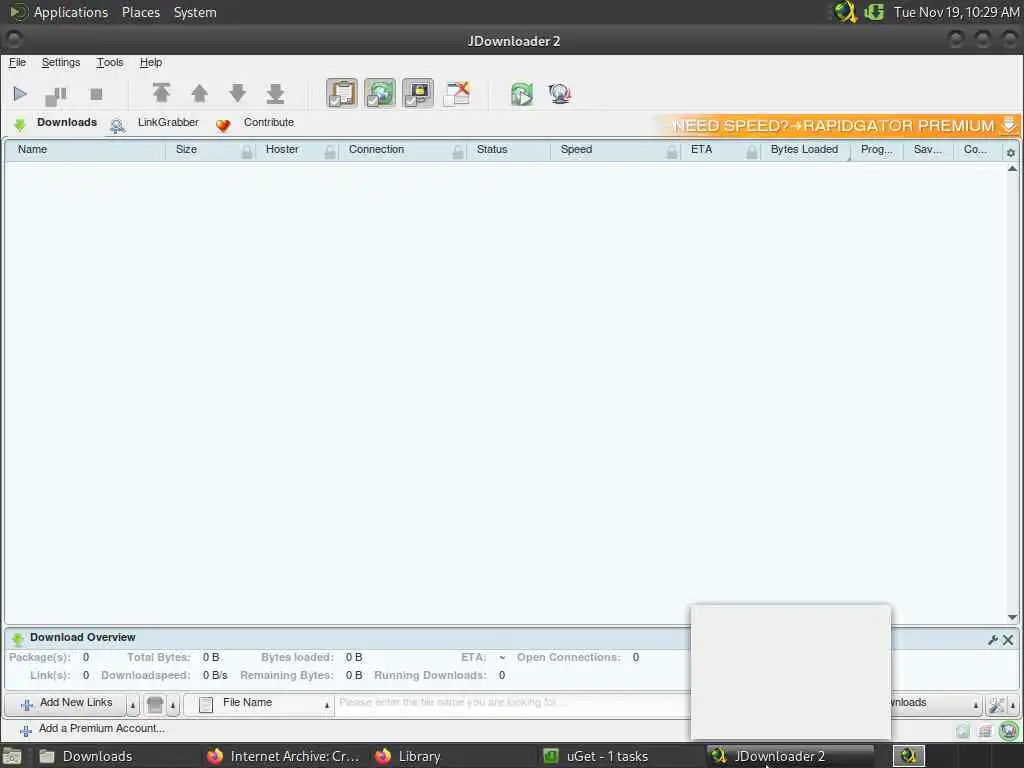Open the Contribute tab

[255, 123]
